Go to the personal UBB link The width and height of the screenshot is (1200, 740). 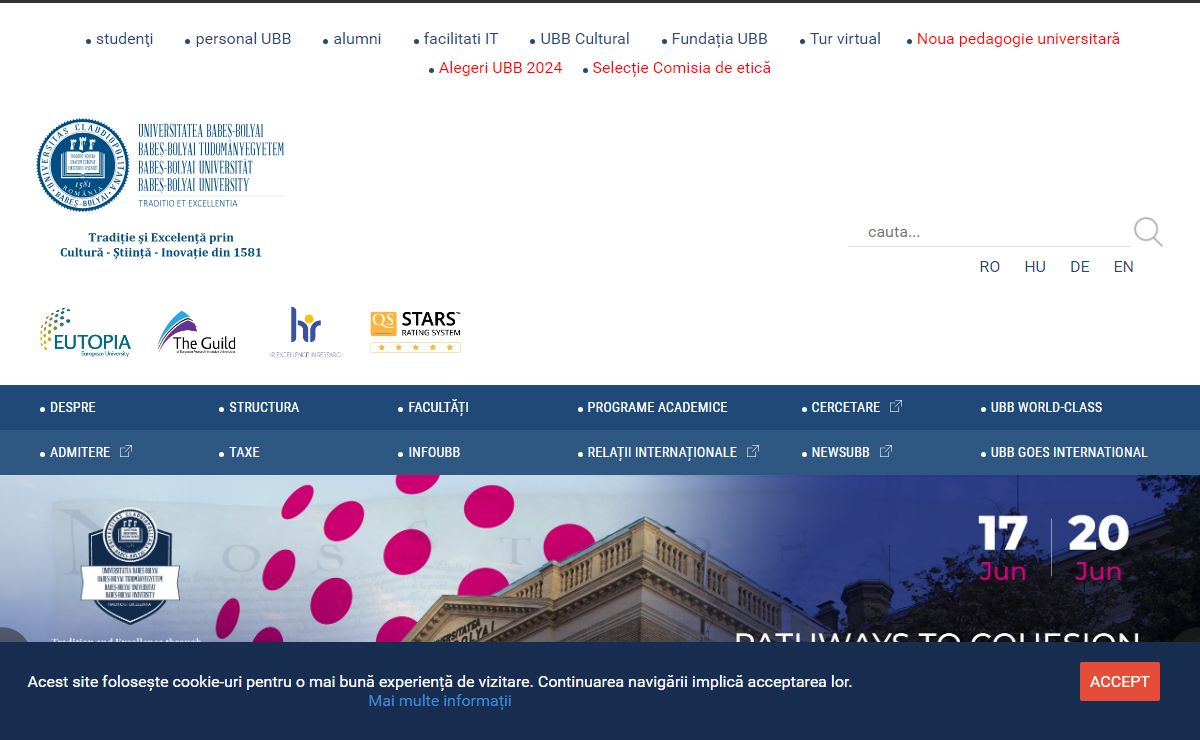[243, 39]
